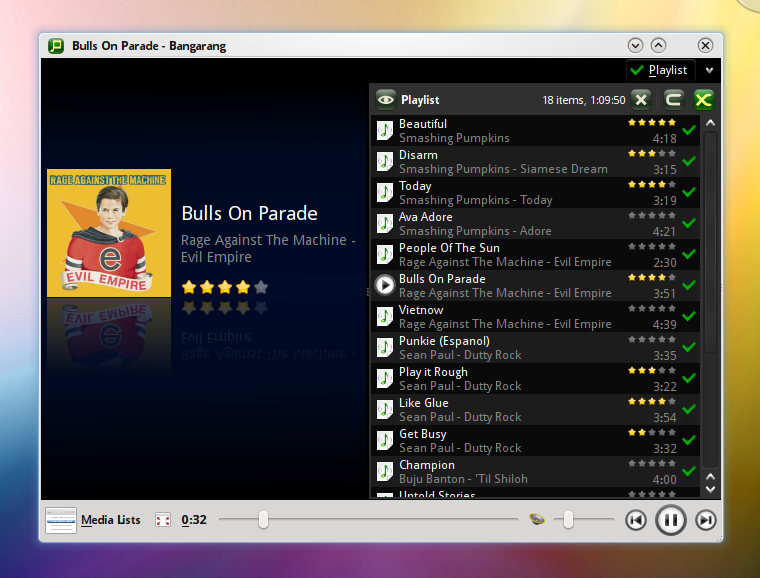Uncheck the People Of The Sun checkmark
The width and height of the screenshot is (760, 578).
[689, 254]
